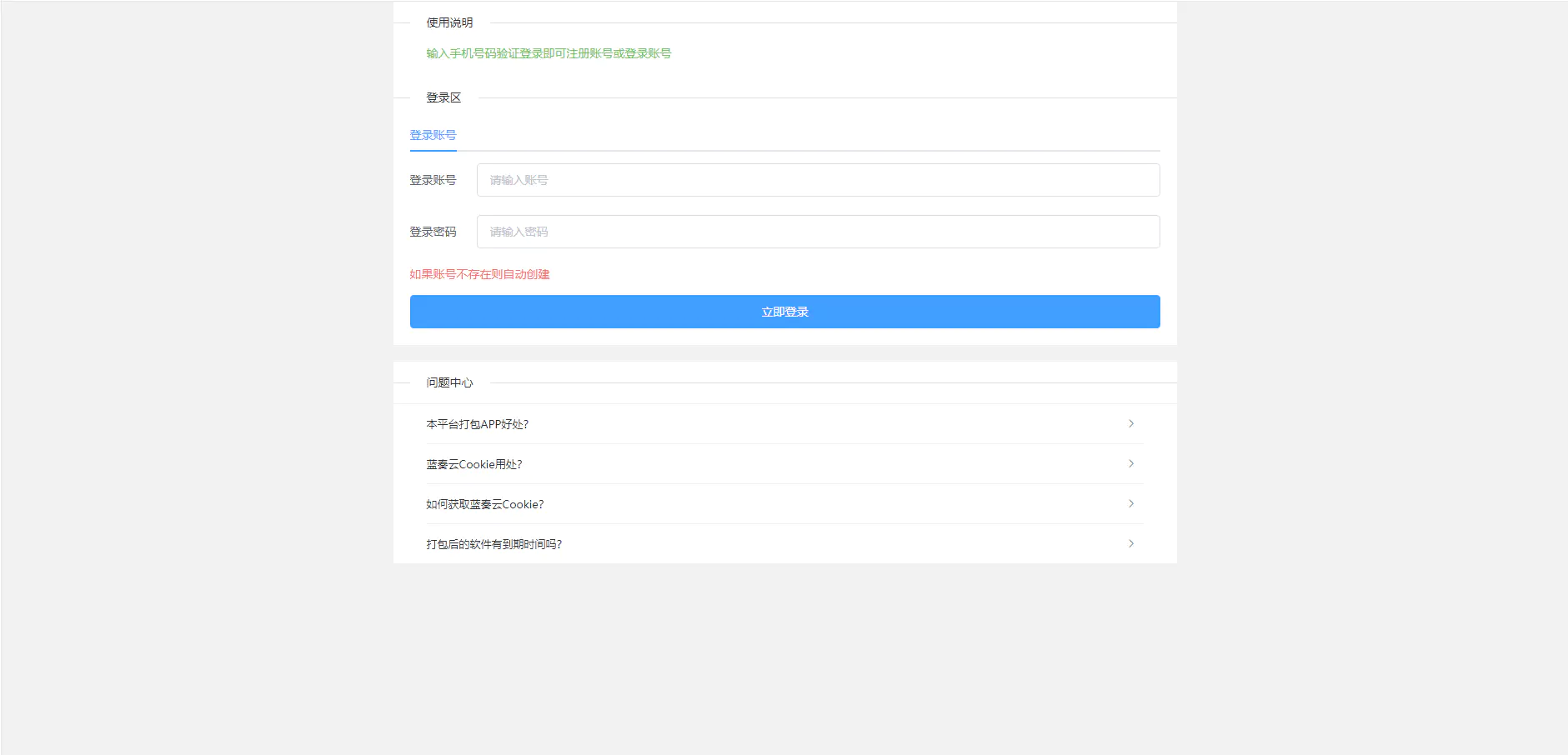Expand the "本平台打包APP好处?" chevron

(1131, 424)
